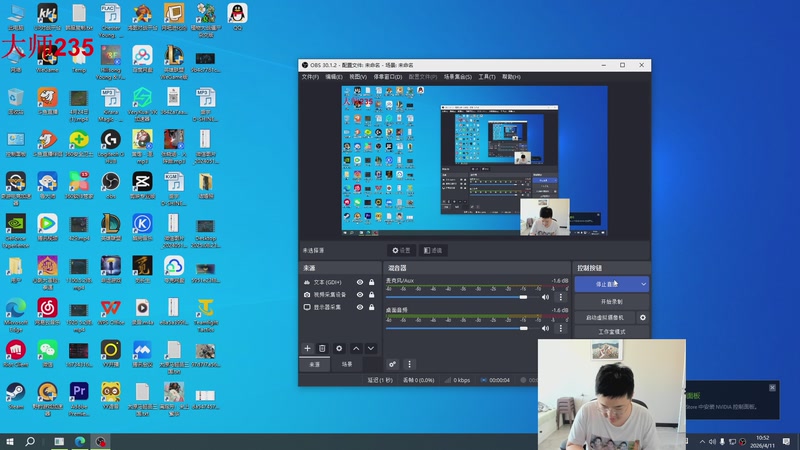Mute 桌面音频 with speaker icon
Screen dimensions: 800x450
[545, 329]
